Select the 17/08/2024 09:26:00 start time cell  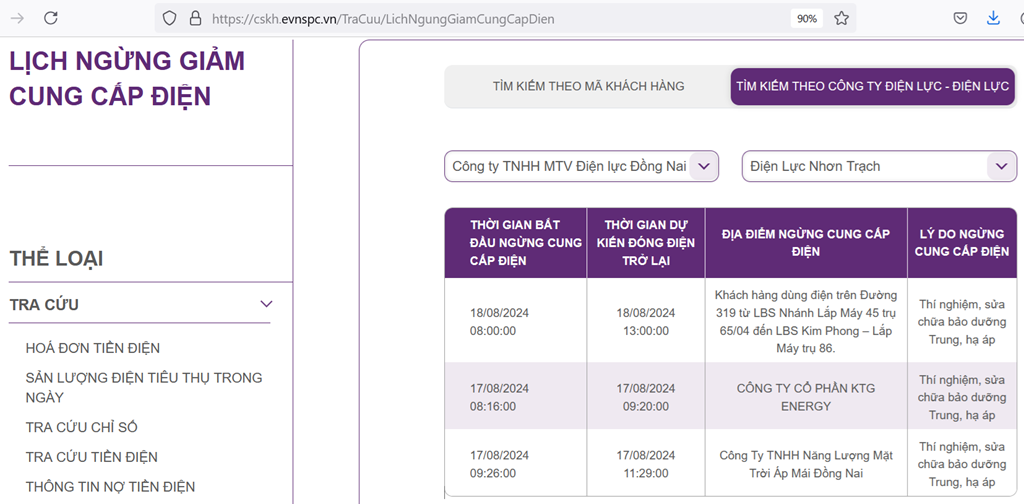point(516,464)
